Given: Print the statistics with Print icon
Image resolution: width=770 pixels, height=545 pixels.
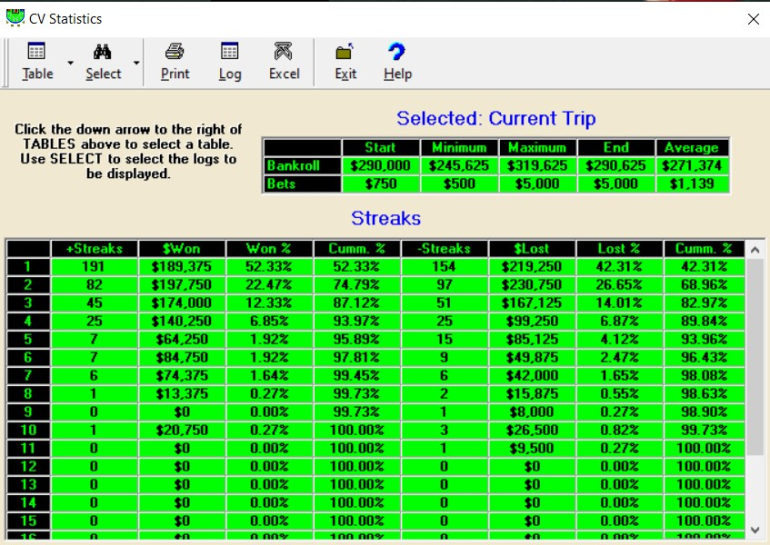Looking at the screenshot, I should (x=175, y=53).
